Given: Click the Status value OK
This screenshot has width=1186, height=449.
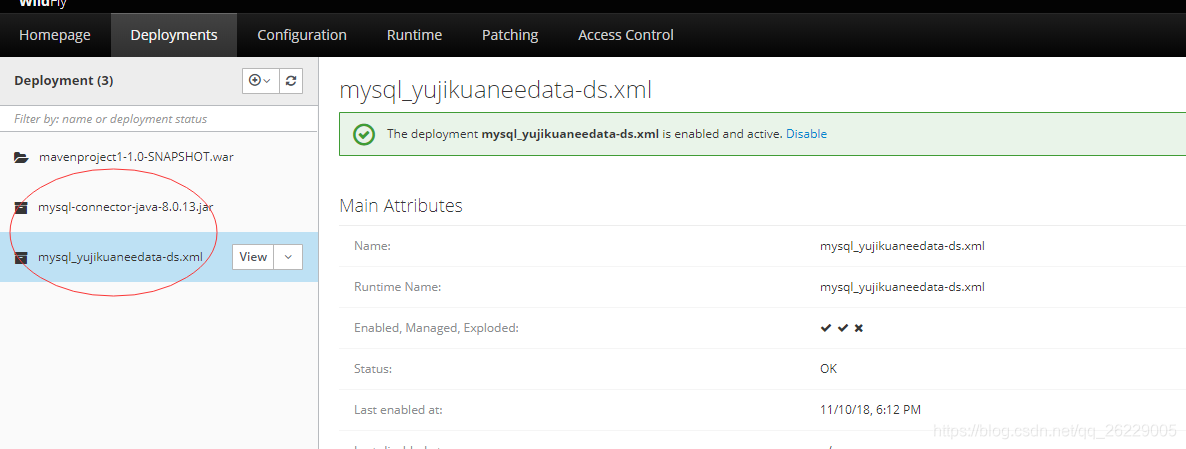Looking at the screenshot, I should [x=828, y=369].
